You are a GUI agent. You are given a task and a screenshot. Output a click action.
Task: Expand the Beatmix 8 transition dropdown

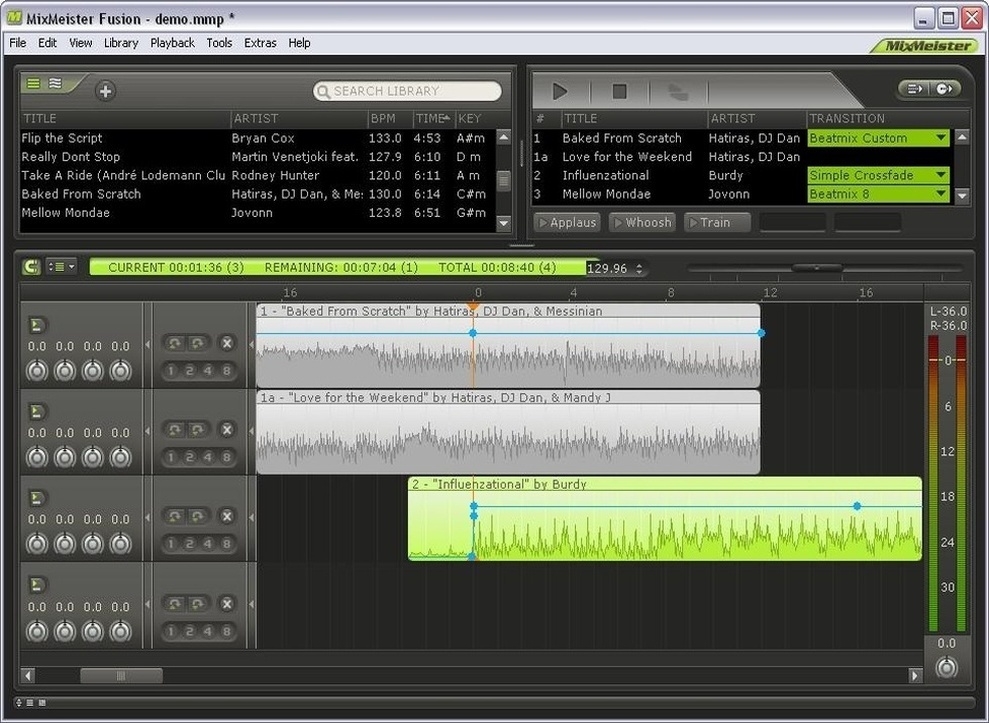pos(941,194)
